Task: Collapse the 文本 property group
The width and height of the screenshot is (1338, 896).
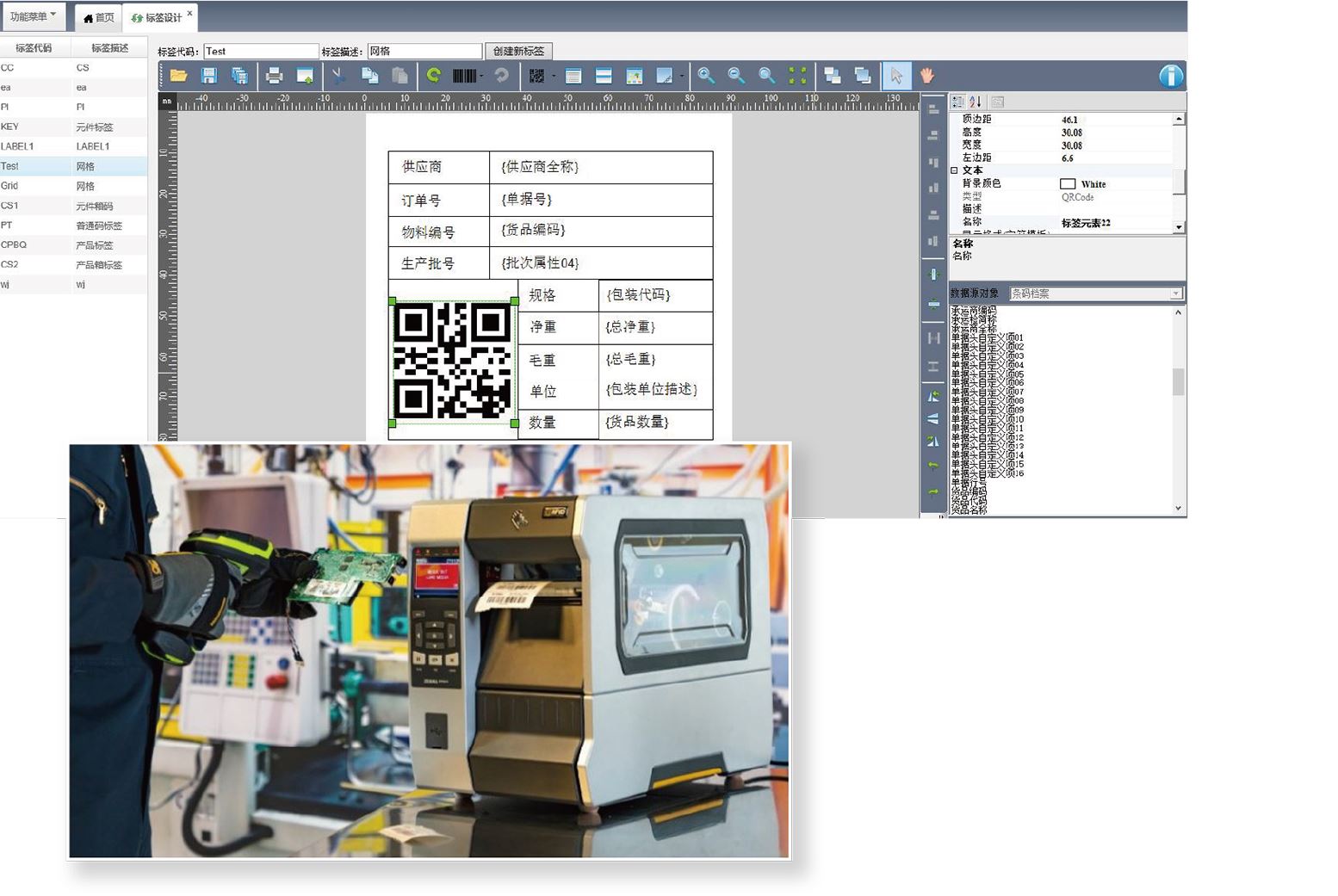Action: pyautogui.click(x=954, y=170)
